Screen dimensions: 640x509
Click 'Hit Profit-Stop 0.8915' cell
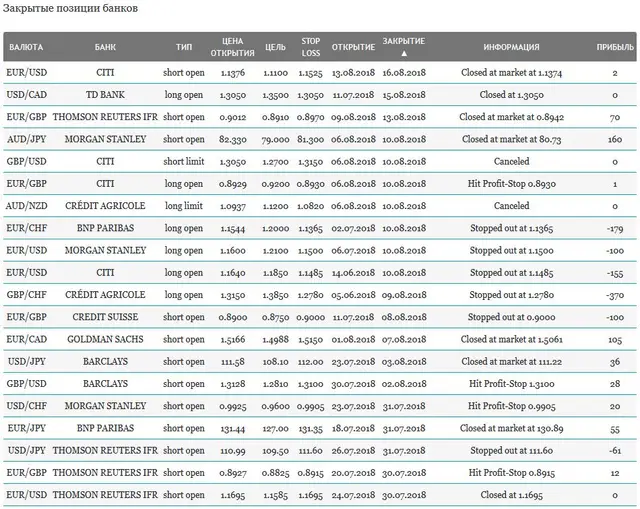point(511,473)
